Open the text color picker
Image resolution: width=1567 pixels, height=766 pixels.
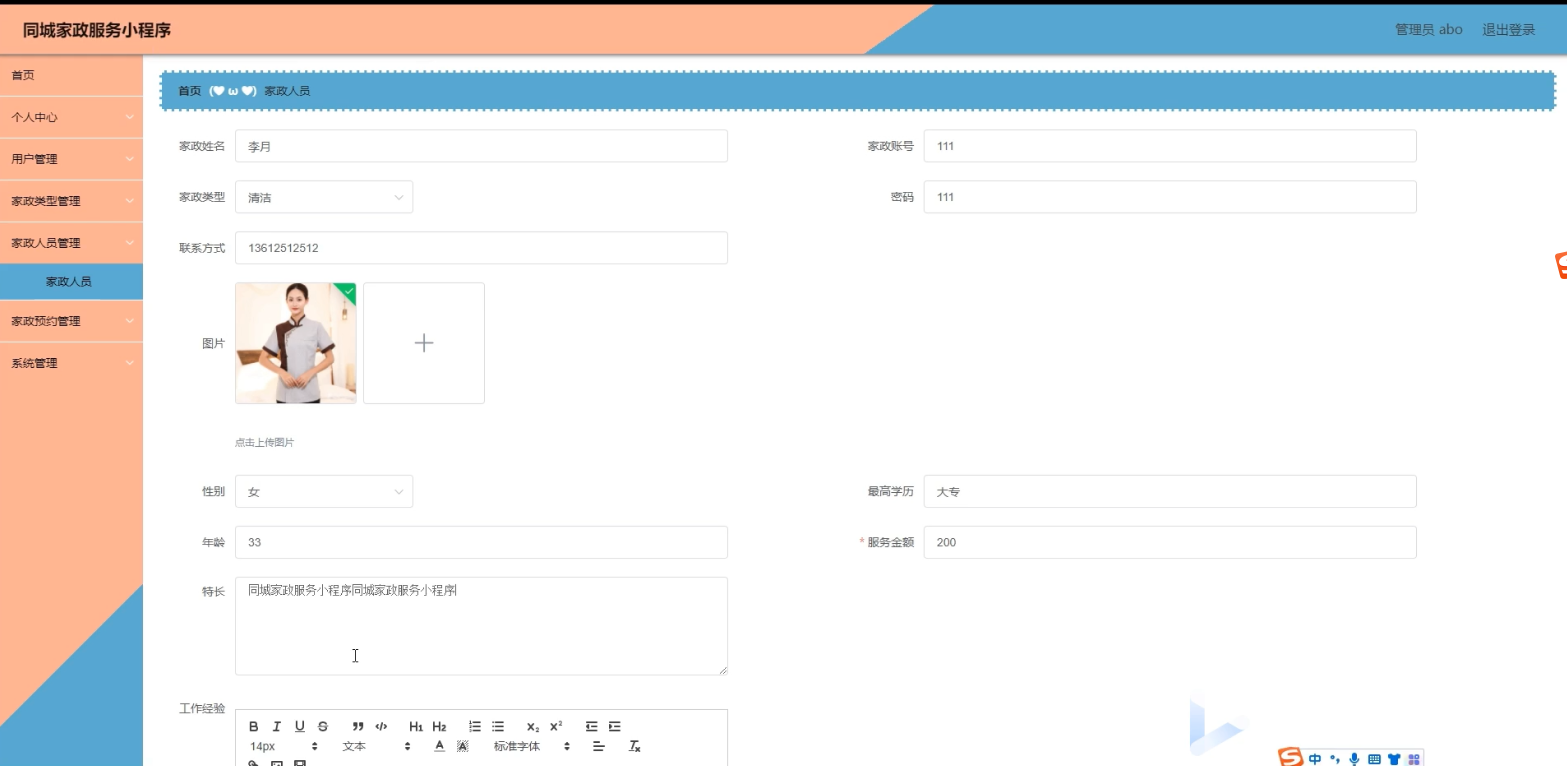pos(439,746)
